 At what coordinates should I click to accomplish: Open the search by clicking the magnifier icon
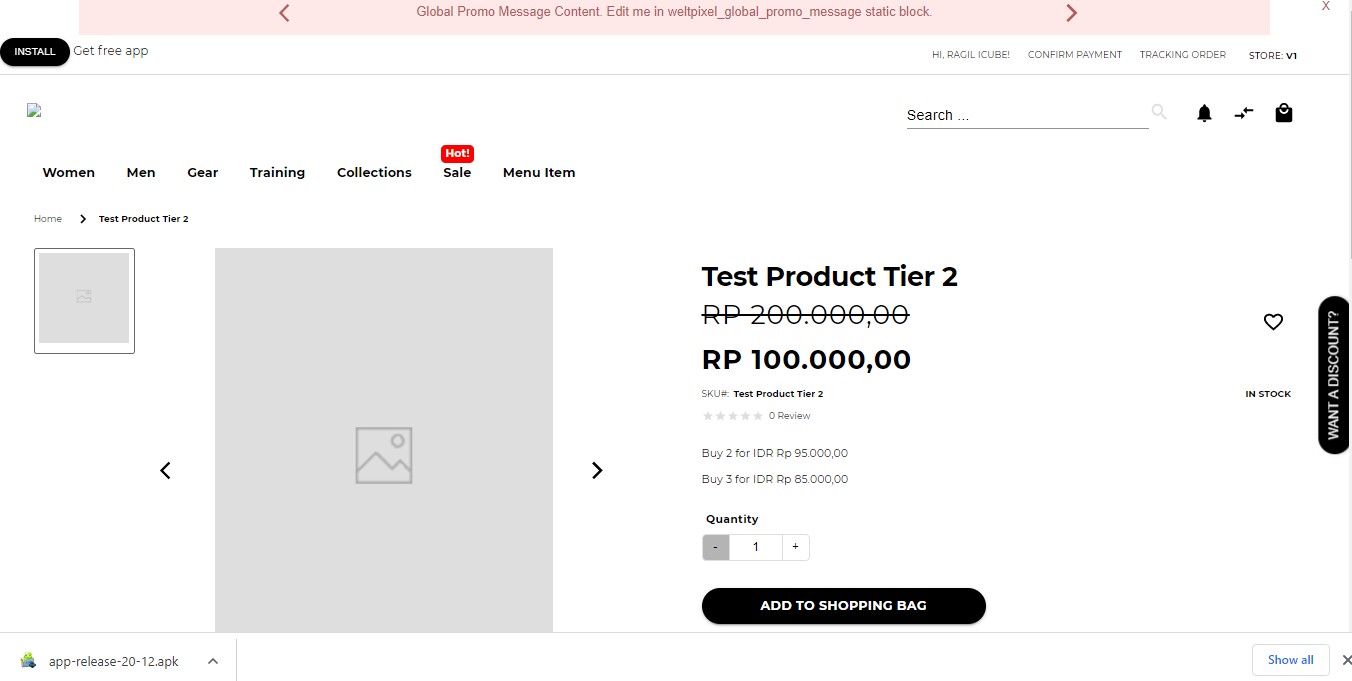[1158, 112]
